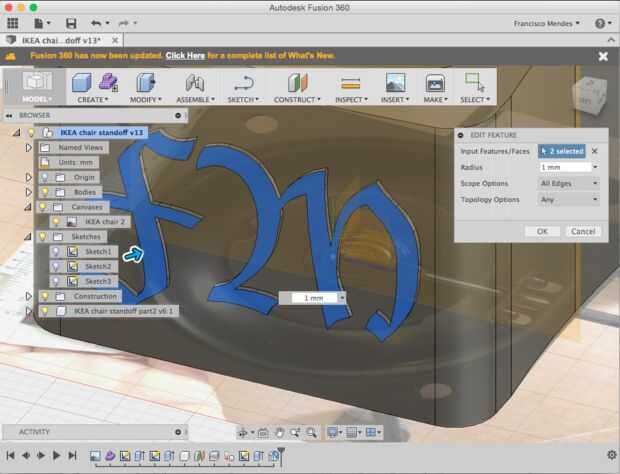The width and height of the screenshot is (620, 474).
Task: Toggle visibility bulb for Sketches folder
Action: (42, 236)
